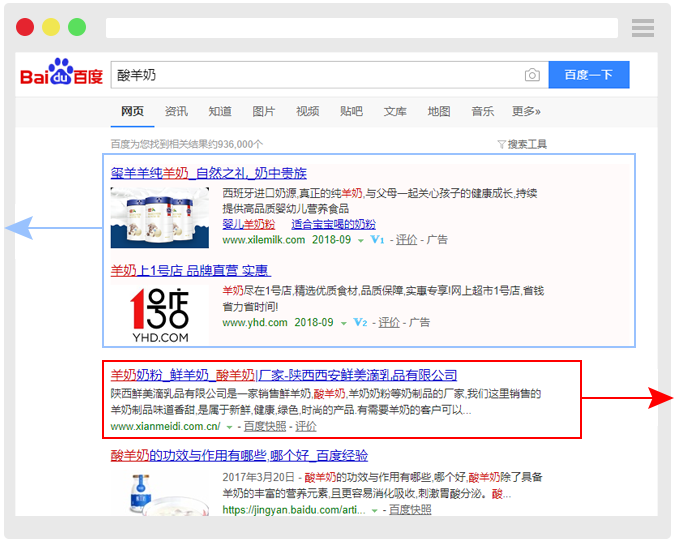Expand the dropdown arrow after www.xilemilk.com 2018-09
Image resolution: width=676 pixels, height=540 pixels.
click(361, 241)
